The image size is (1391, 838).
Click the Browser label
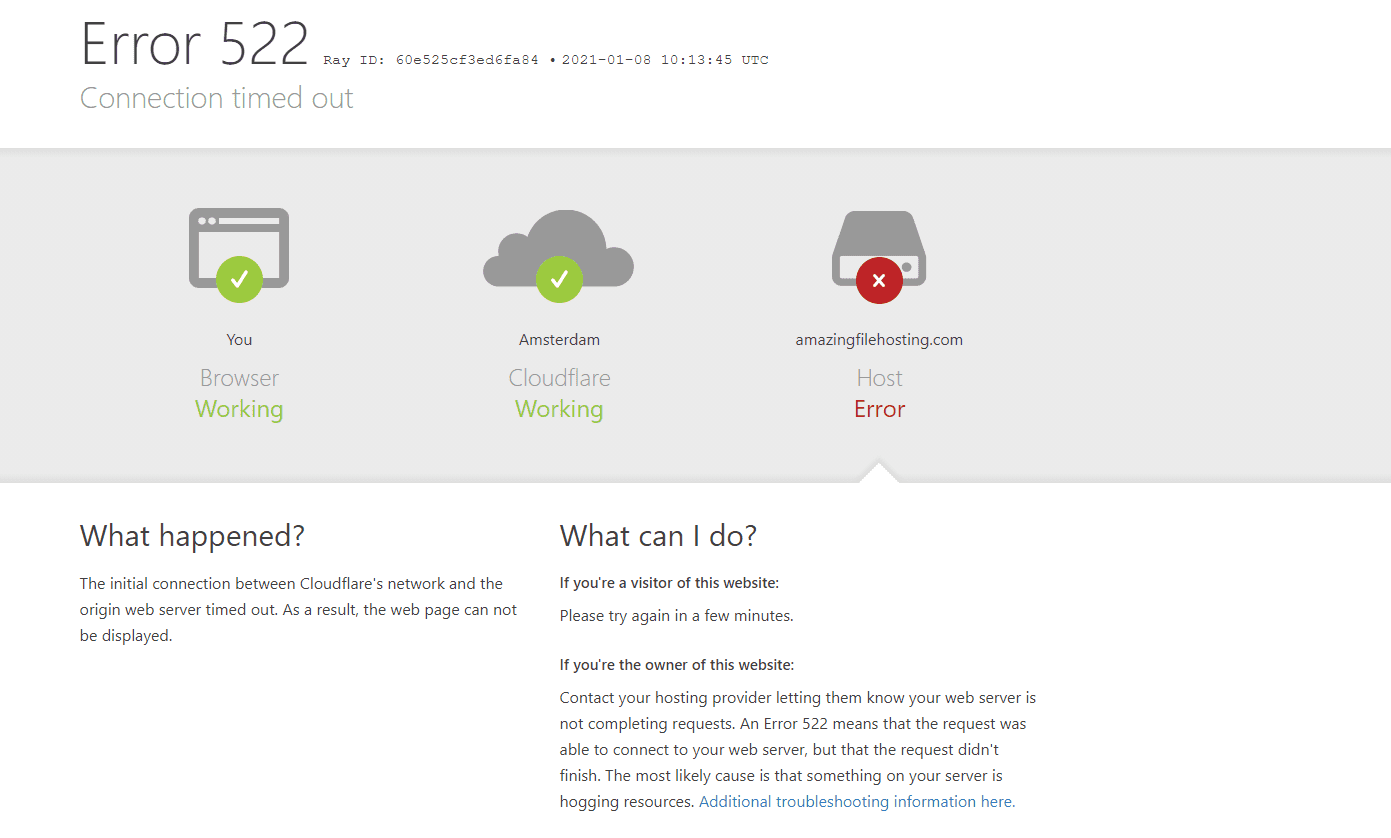(239, 378)
